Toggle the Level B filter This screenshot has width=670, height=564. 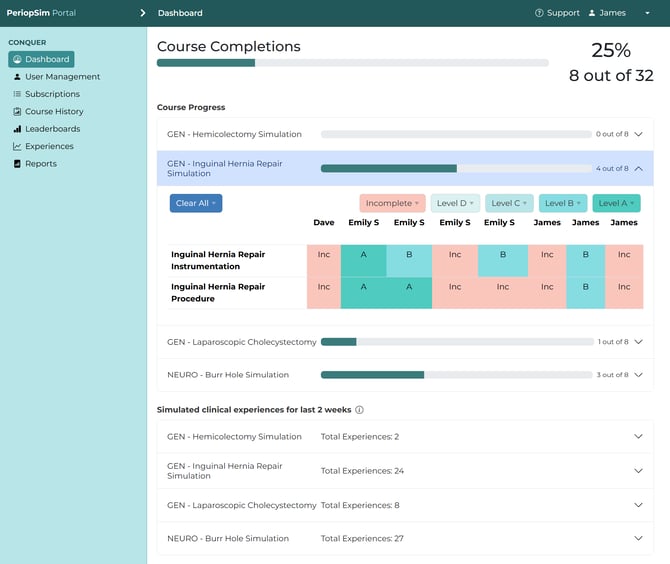pyautogui.click(x=563, y=203)
